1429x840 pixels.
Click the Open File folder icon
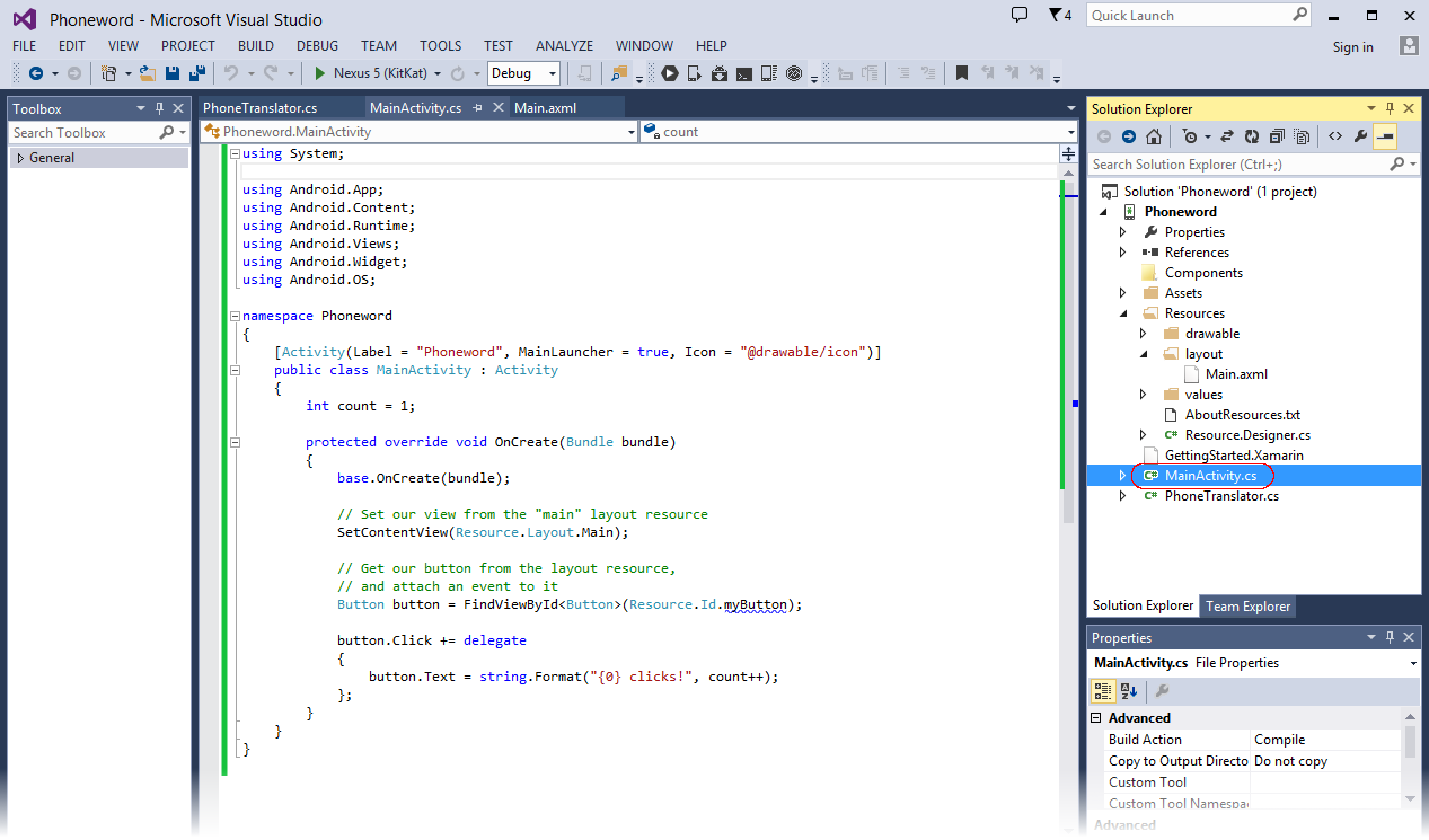pyautogui.click(x=147, y=73)
